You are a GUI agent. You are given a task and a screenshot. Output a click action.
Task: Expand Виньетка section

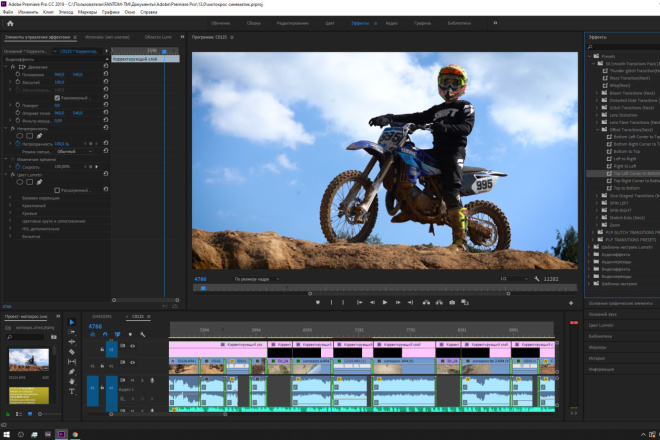(10, 236)
